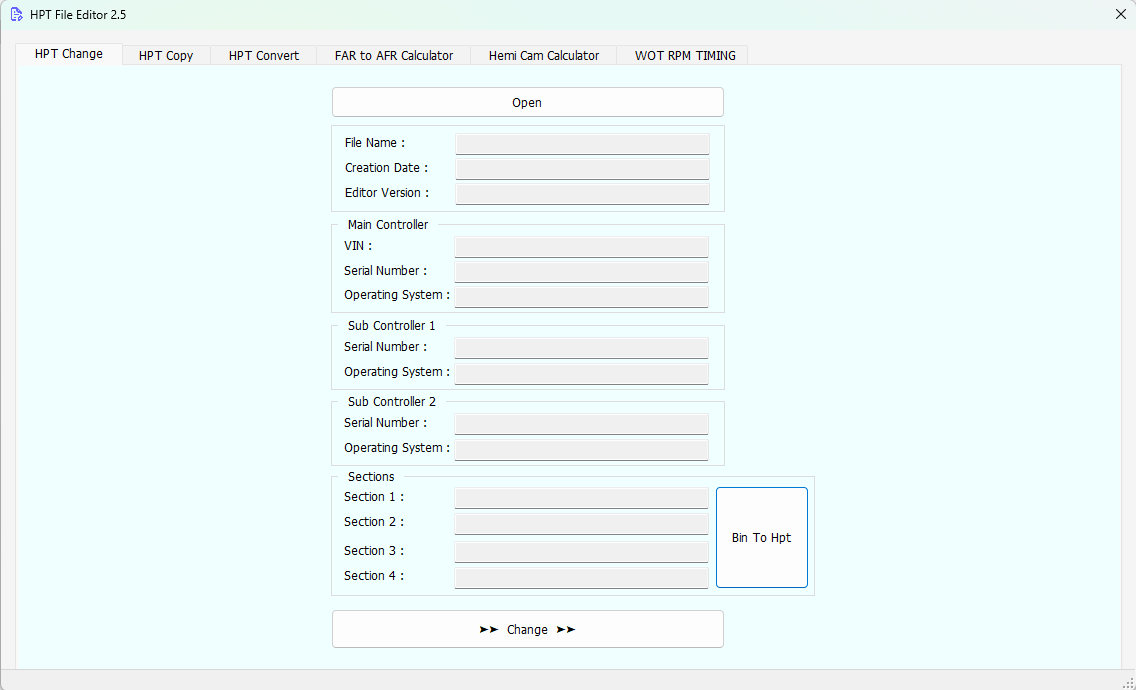This screenshot has width=1136, height=690.
Task: Click the Section 1 field
Action: pos(581,498)
